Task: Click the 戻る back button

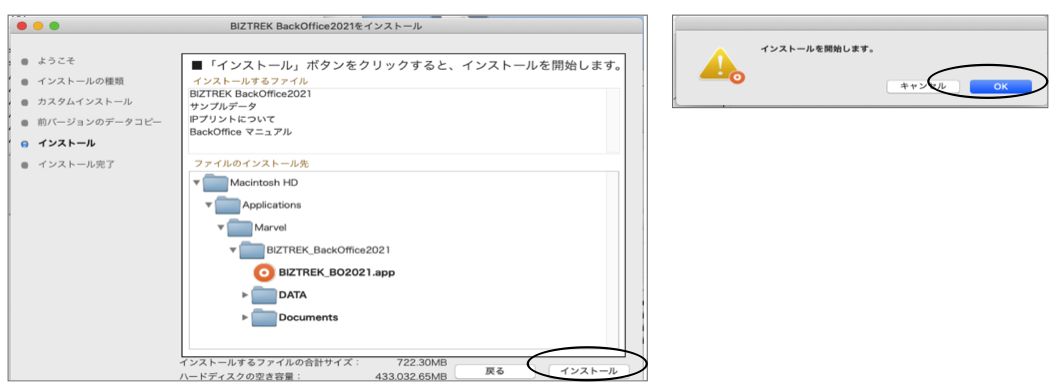Action: point(495,371)
